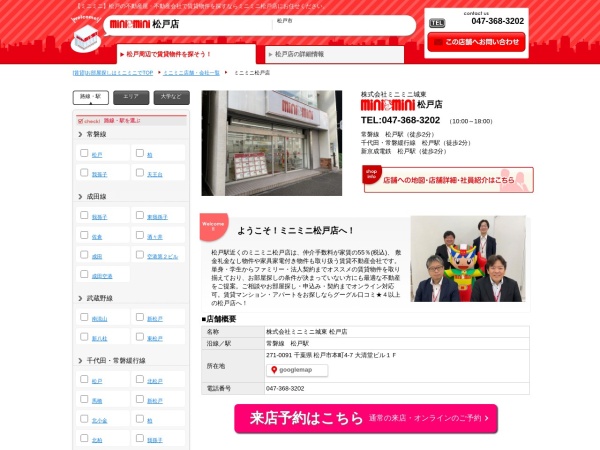Screen dimensions: 600x450
Task: Check the 我孫子 checkbox under 成田線
Action: [x=84, y=215]
